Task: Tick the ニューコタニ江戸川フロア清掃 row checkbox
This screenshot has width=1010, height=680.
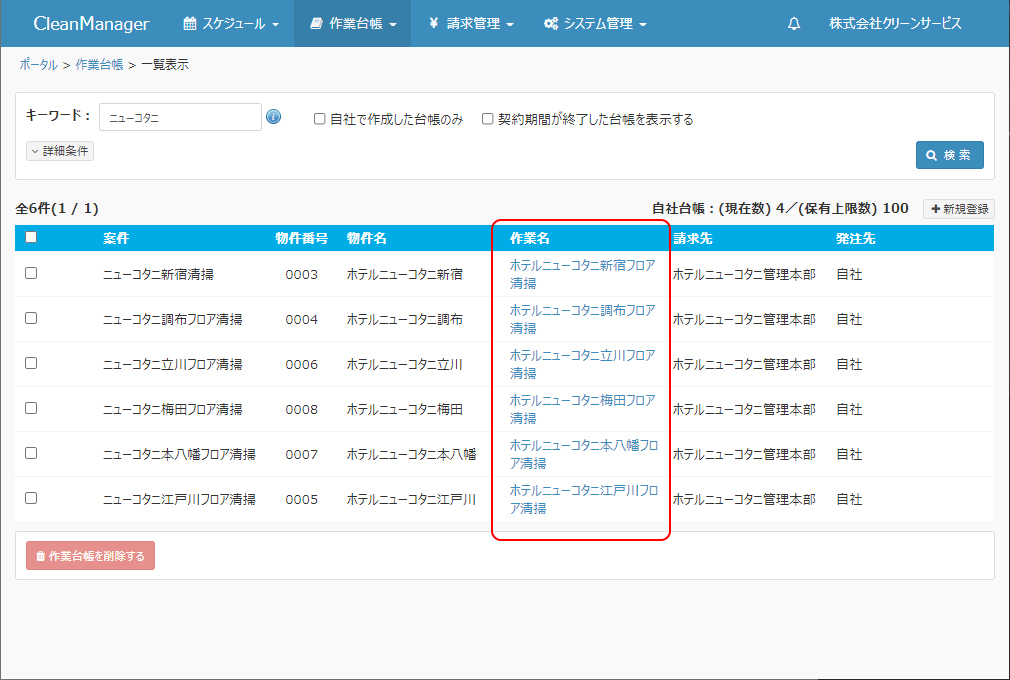Action: [31, 498]
